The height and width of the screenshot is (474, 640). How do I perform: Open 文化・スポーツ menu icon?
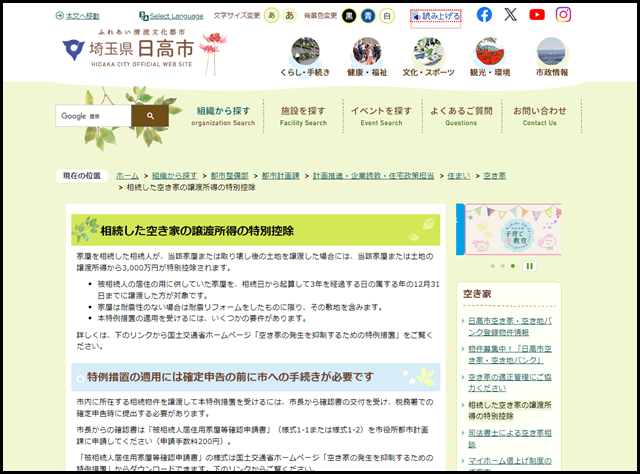coord(428,57)
